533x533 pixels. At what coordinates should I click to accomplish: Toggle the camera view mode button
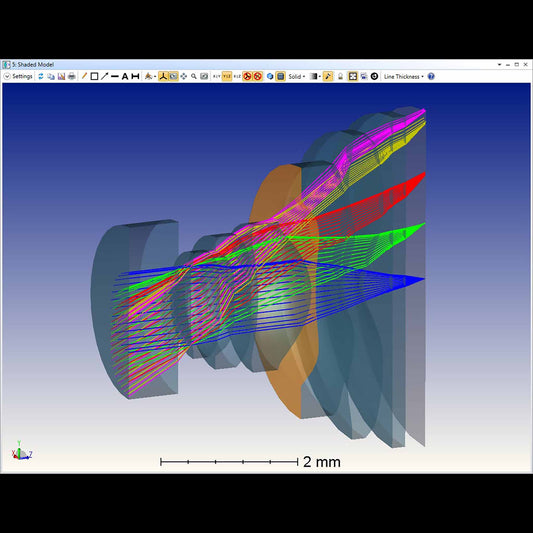pyautogui.click(x=173, y=76)
